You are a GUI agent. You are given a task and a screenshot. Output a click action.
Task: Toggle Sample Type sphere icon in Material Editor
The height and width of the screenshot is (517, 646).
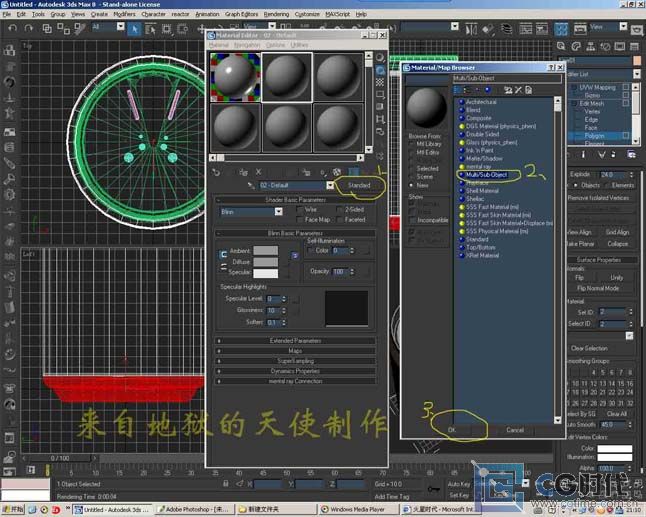[380, 58]
